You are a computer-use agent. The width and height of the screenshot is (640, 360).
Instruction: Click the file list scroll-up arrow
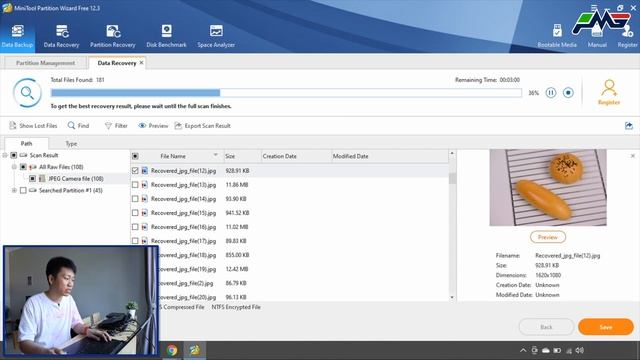point(452,153)
